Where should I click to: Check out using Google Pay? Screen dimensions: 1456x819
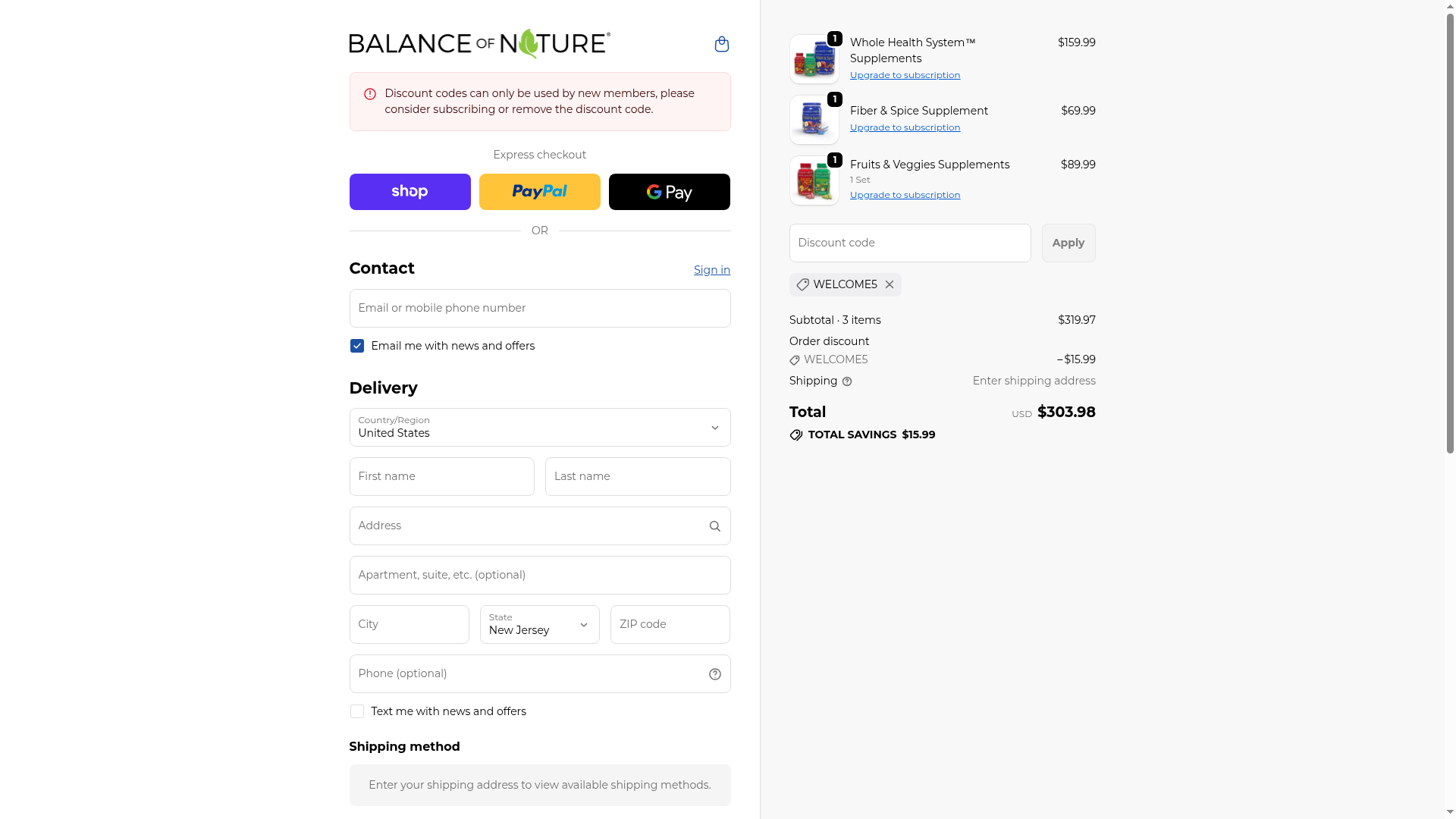point(669,192)
